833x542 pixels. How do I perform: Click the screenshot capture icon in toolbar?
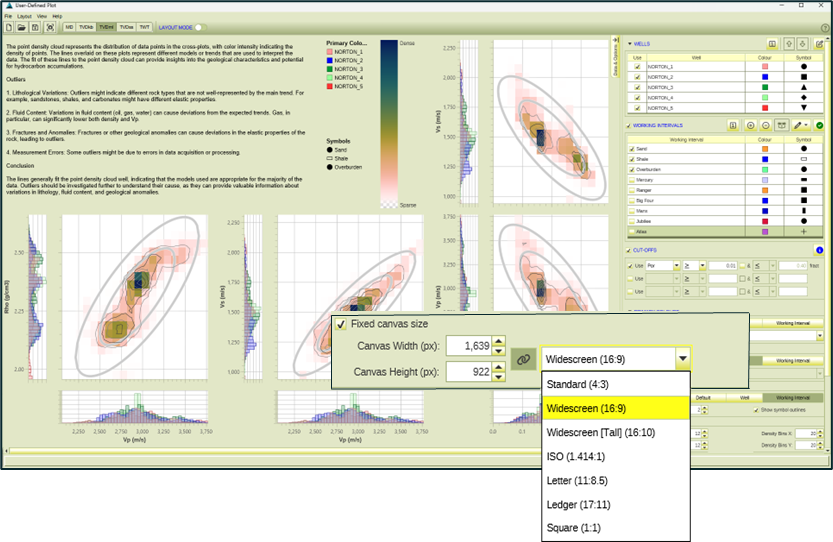(50, 27)
